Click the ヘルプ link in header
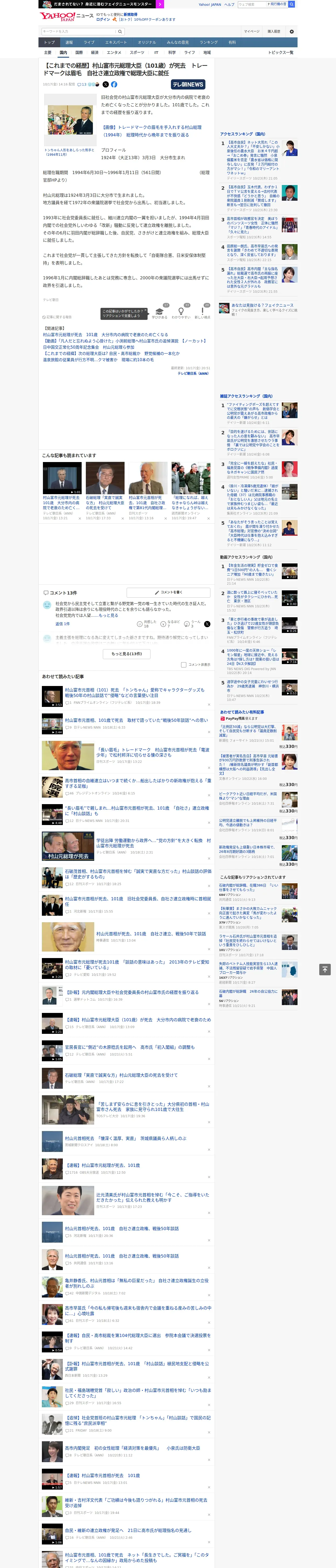The image size is (336, 1568). point(229,4)
